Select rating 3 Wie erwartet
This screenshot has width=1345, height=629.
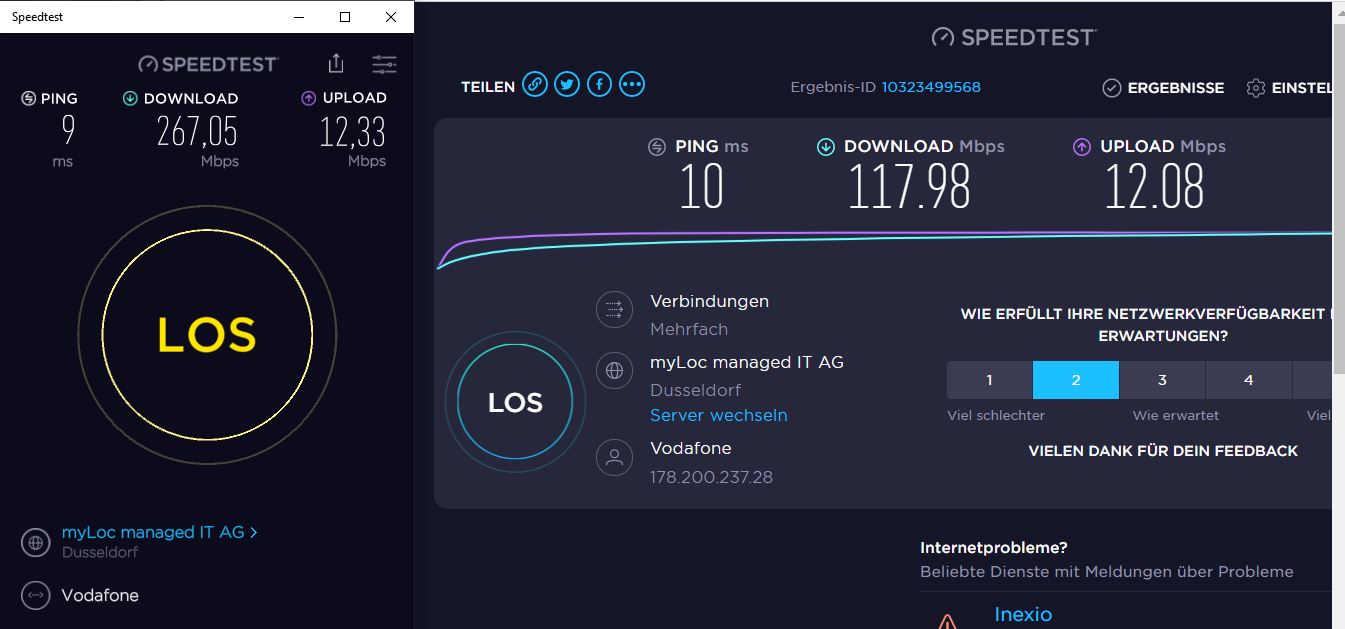pos(1162,380)
